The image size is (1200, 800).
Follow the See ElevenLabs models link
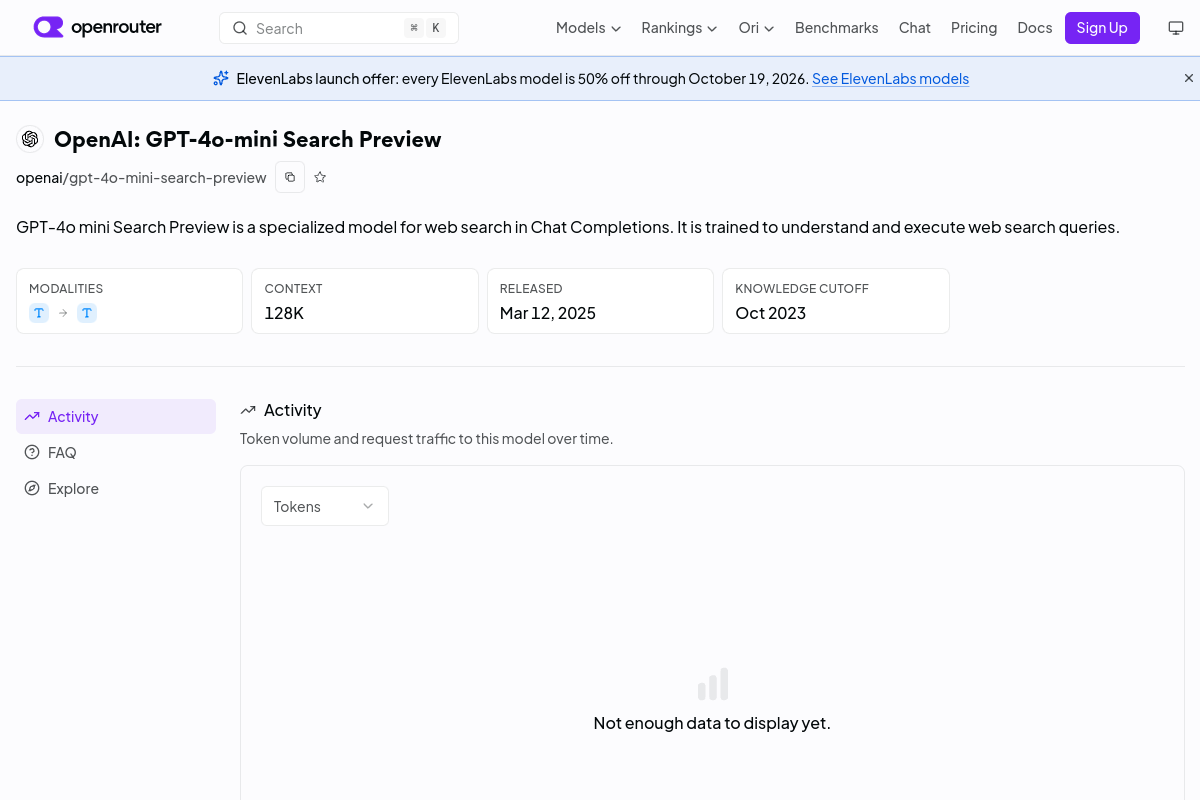(x=890, y=78)
